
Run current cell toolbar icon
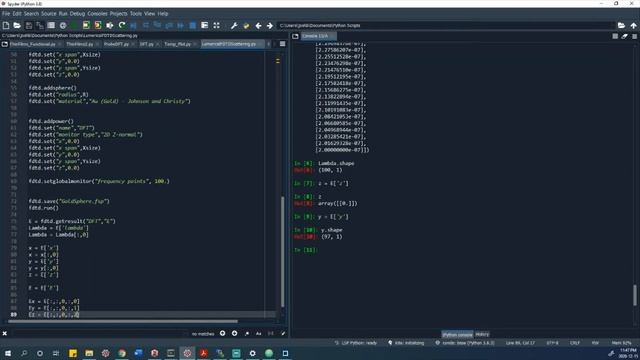pos(86,25)
